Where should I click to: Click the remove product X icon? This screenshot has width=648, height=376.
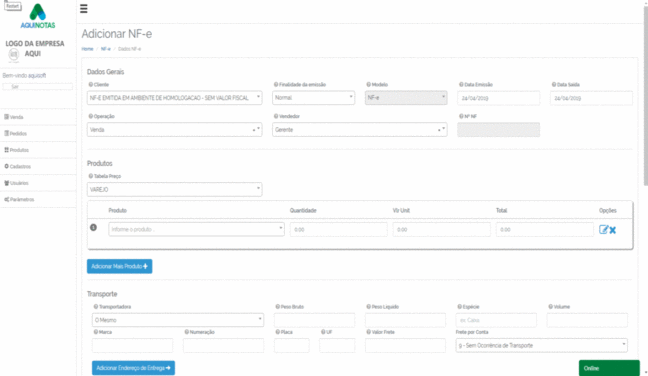(x=612, y=230)
